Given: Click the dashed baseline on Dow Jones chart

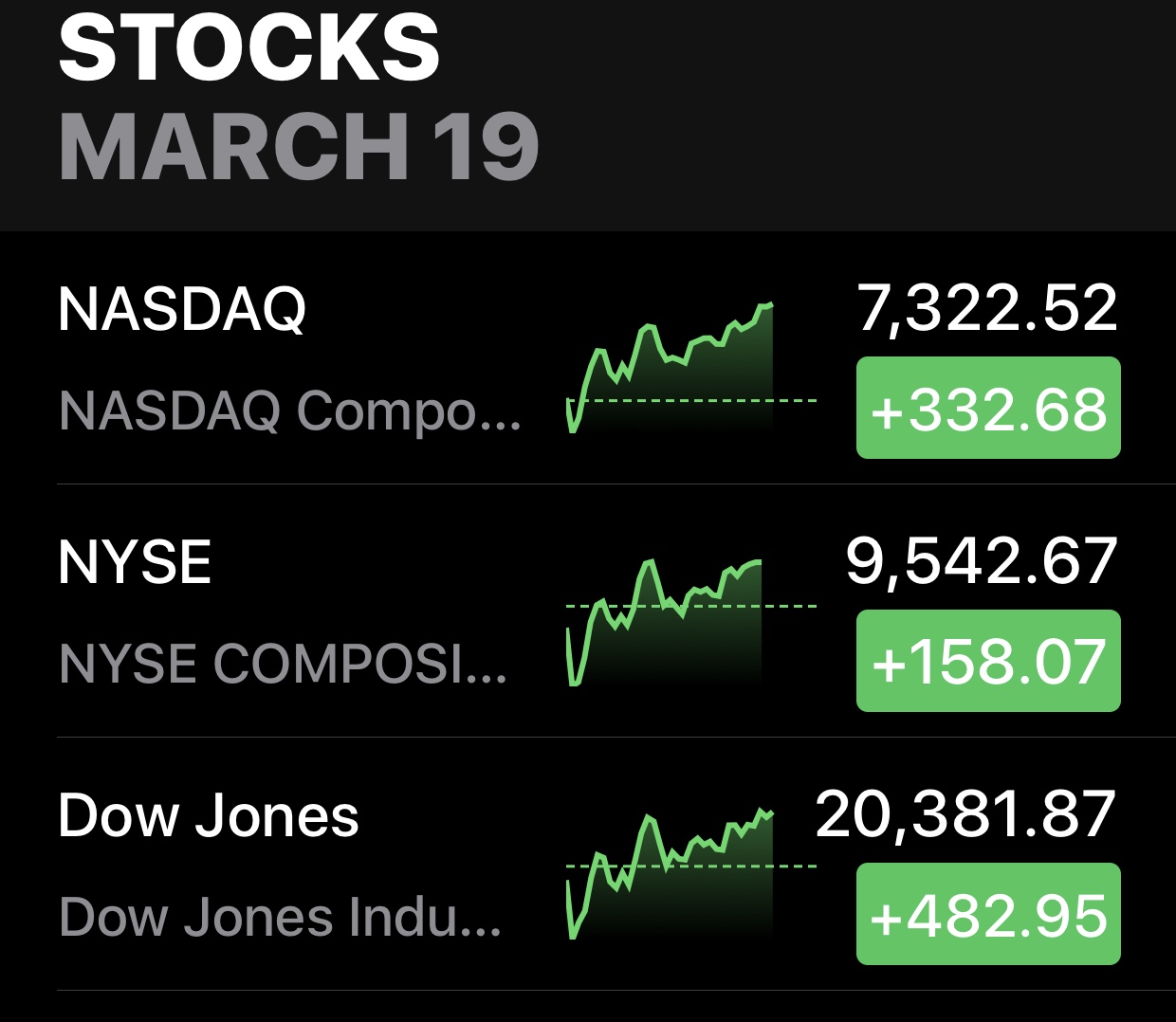Looking at the screenshot, I should [795, 866].
